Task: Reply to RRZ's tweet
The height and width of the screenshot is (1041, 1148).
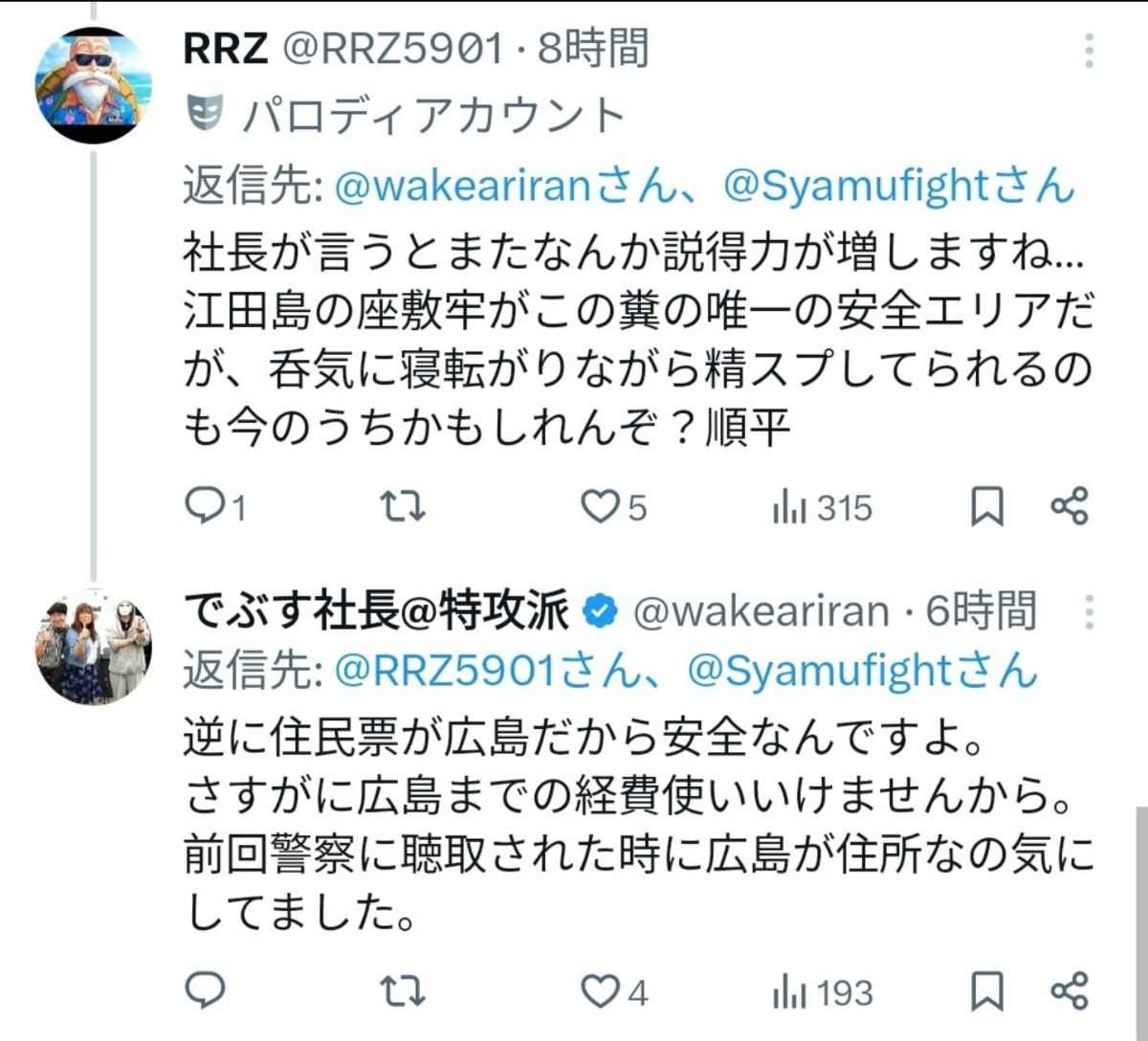Action: click(x=204, y=507)
